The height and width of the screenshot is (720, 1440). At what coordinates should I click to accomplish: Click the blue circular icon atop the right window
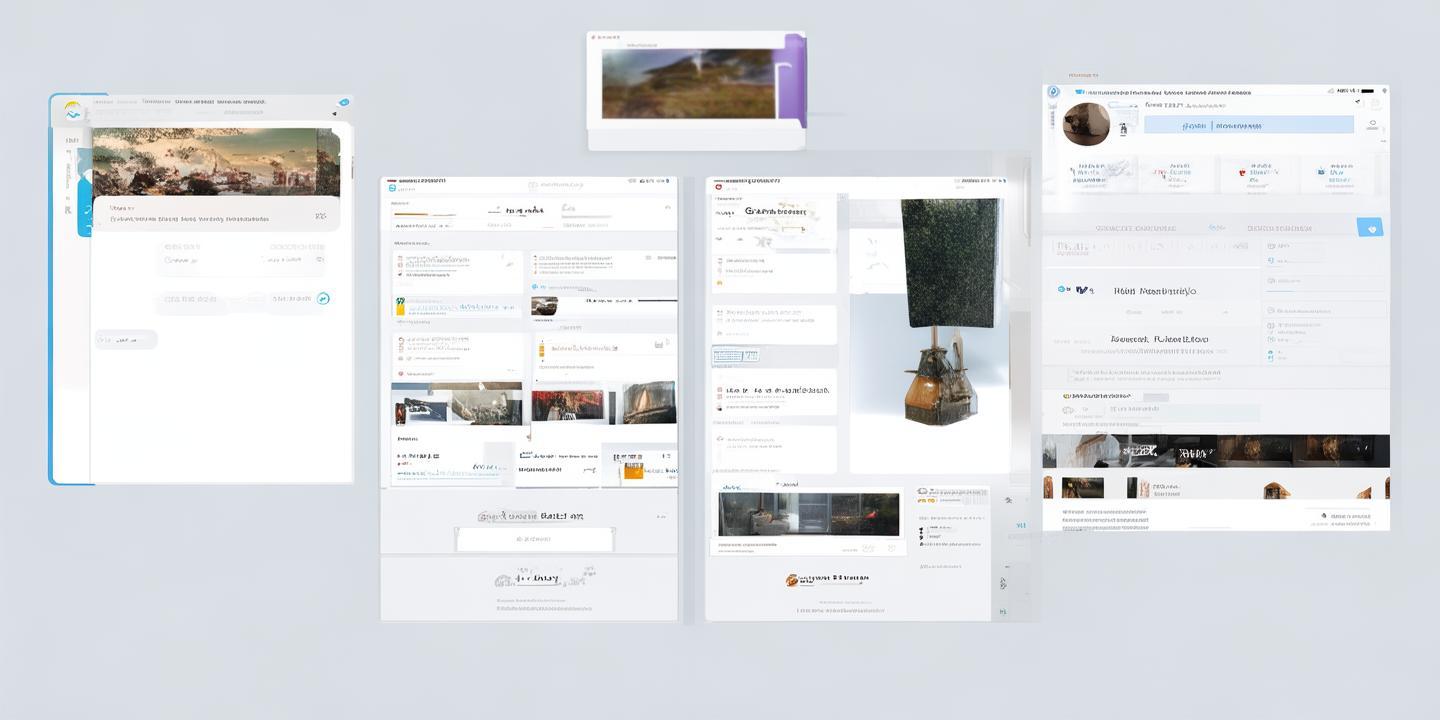[x=1053, y=92]
